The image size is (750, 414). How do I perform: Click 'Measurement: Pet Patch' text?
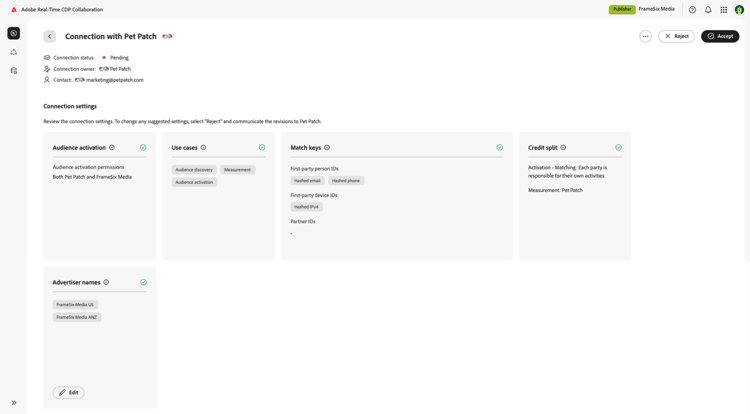[555, 190]
